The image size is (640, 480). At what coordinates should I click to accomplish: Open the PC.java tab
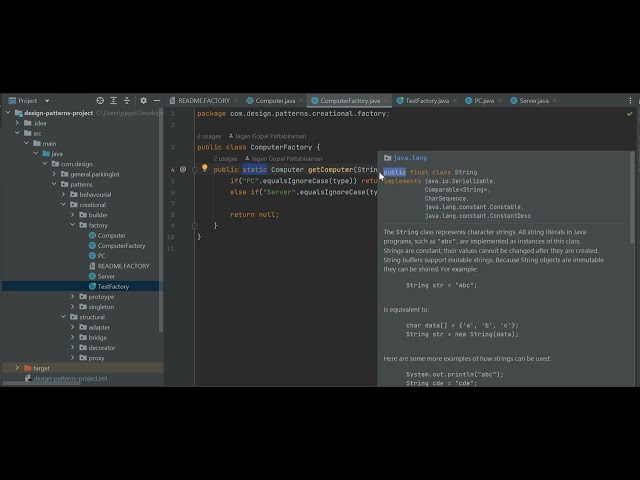(484, 100)
